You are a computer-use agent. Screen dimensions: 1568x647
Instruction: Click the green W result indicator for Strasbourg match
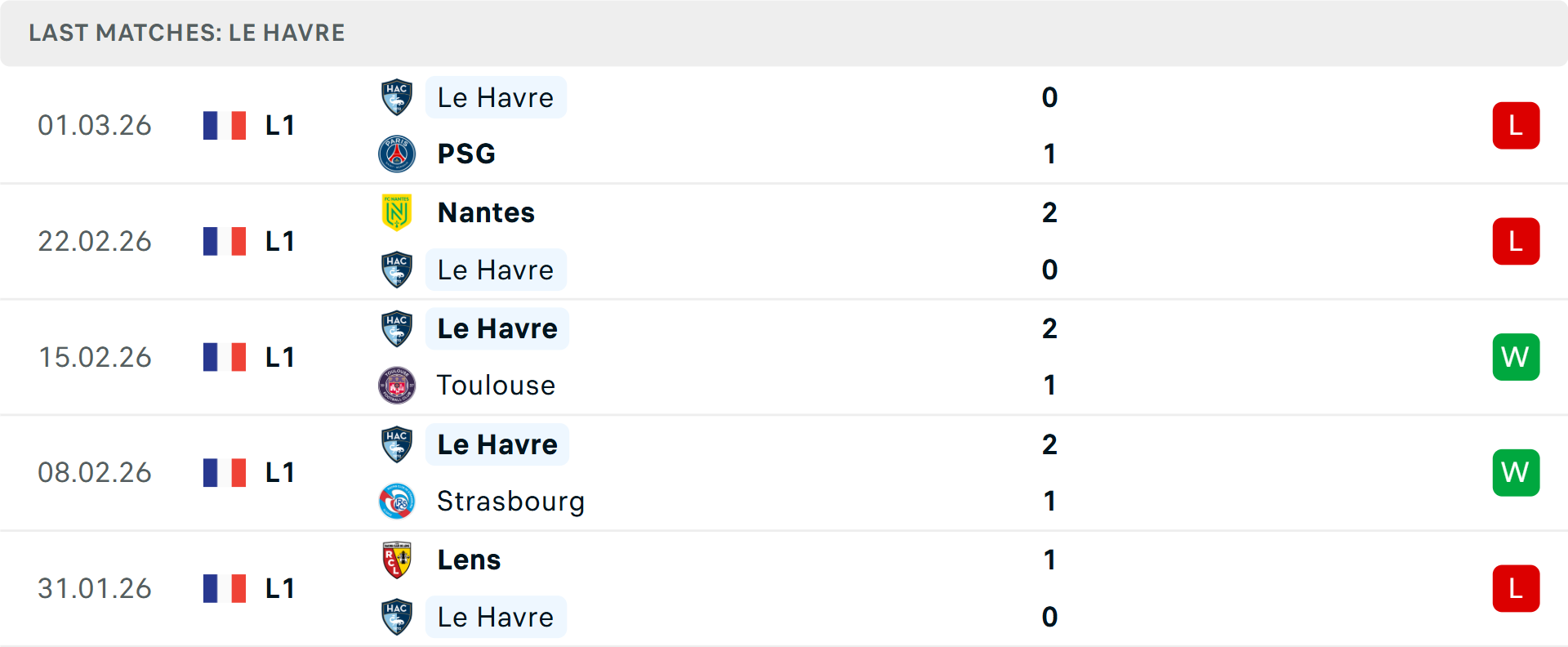point(1516,472)
